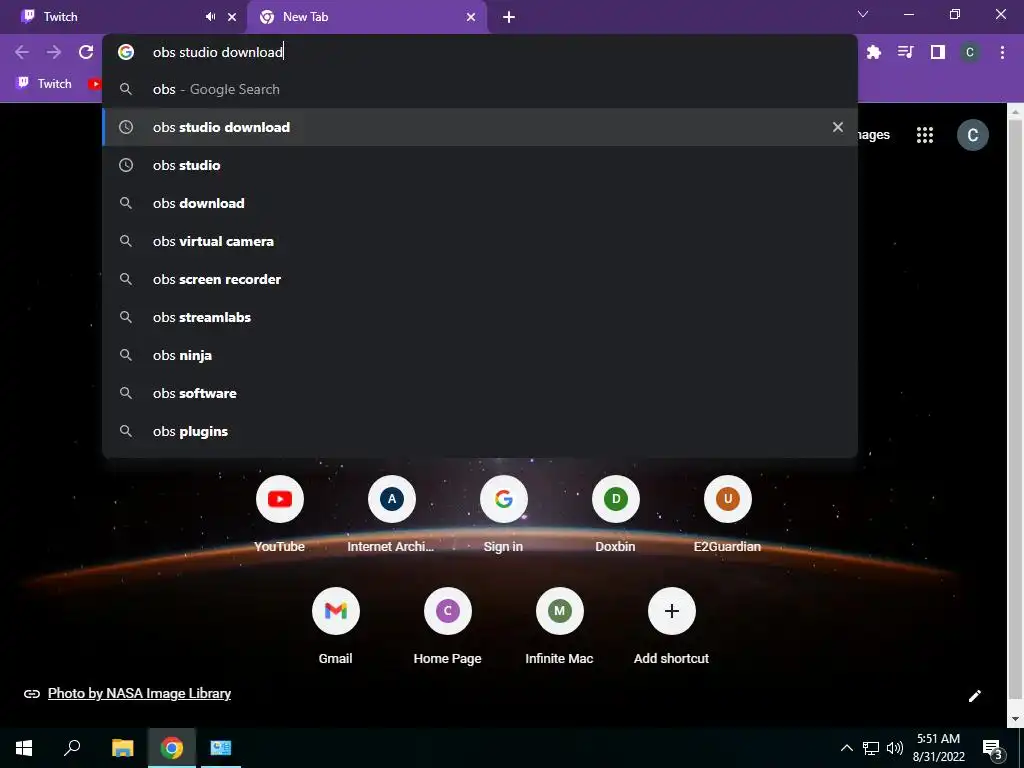The width and height of the screenshot is (1024, 768).
Task: Customize this page with the pencil icon
Action: click(974, 696)
